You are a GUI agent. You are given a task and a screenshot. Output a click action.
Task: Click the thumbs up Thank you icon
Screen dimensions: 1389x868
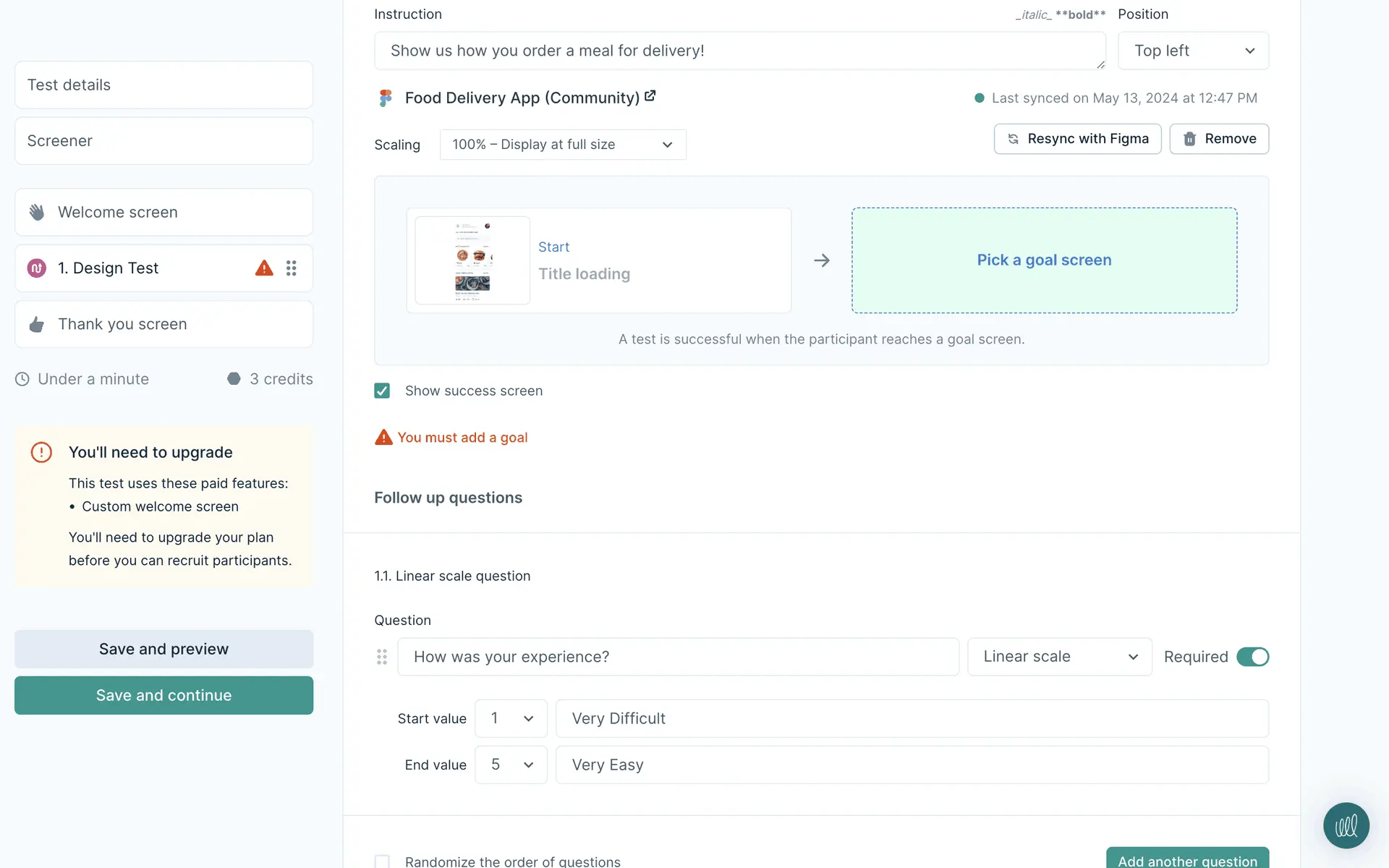[37, 324]
